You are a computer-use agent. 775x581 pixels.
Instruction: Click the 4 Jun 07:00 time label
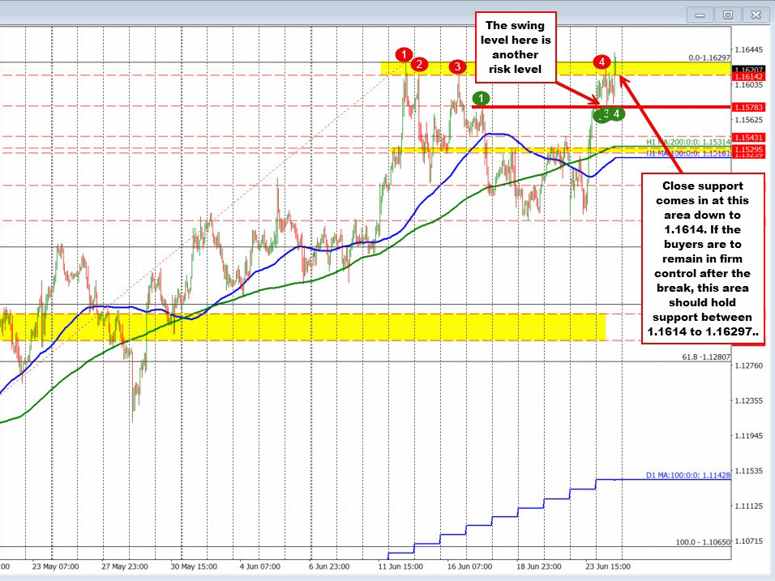(x=260, y=566)
